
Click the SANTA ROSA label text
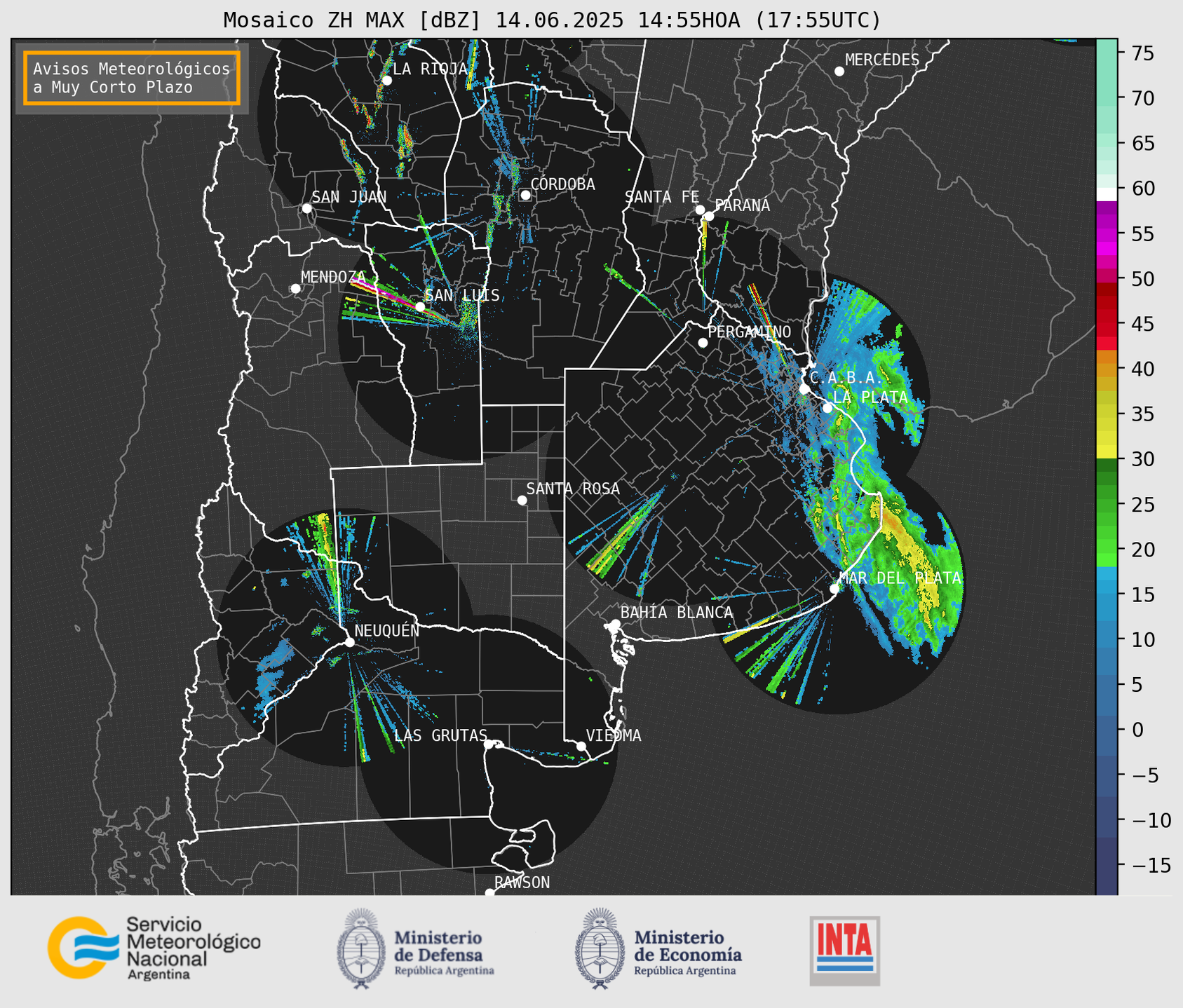coord(573,489)
